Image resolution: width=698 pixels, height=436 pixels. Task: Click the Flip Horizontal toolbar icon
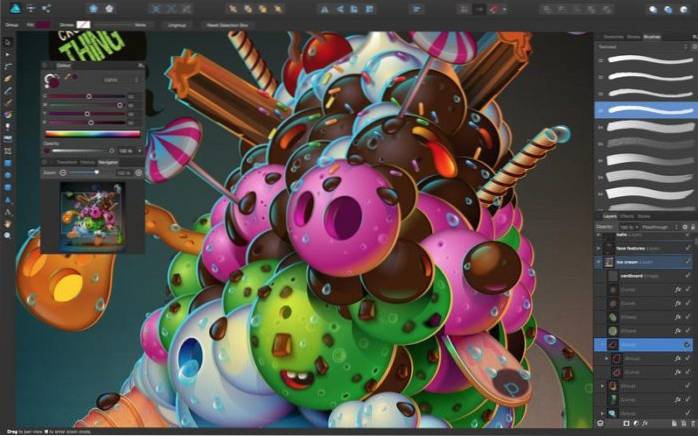pos(325,9)
